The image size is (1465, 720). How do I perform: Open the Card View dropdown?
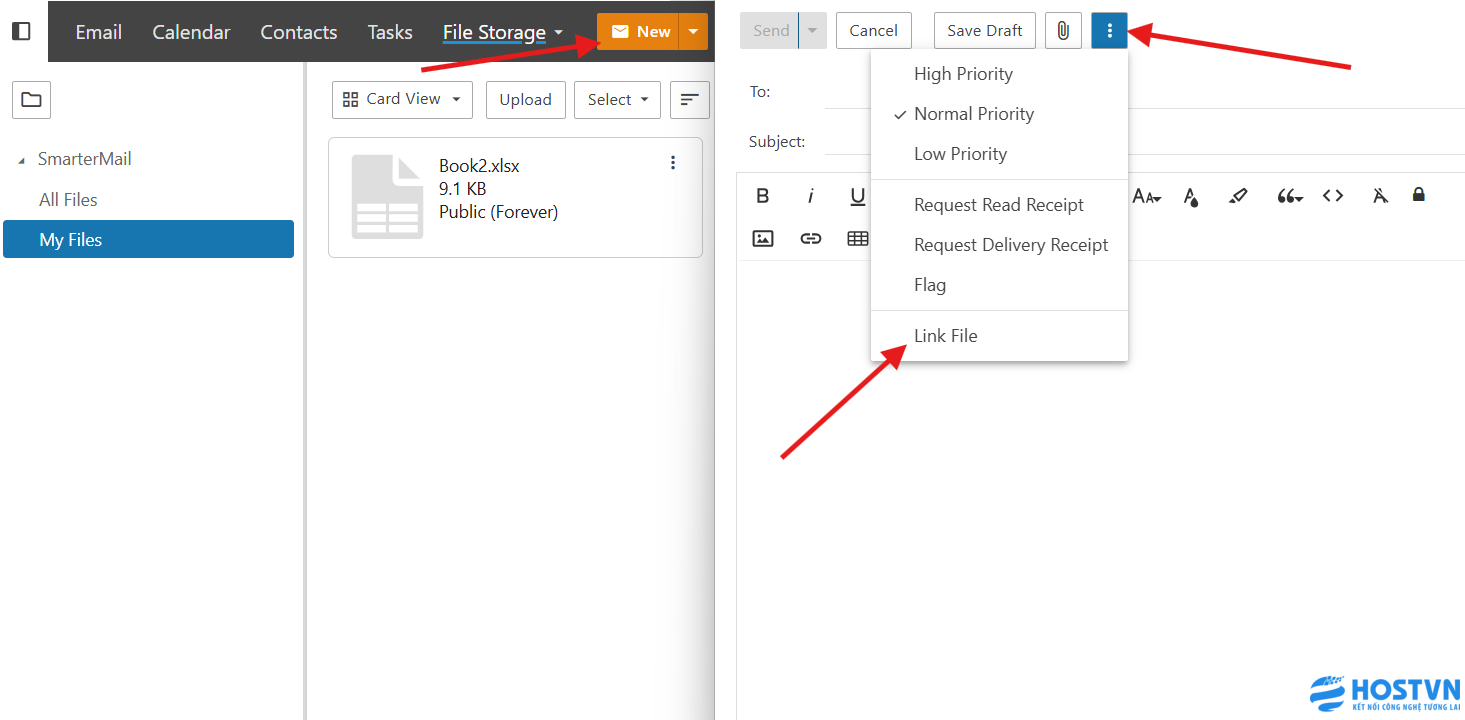(x=402, y=100)
